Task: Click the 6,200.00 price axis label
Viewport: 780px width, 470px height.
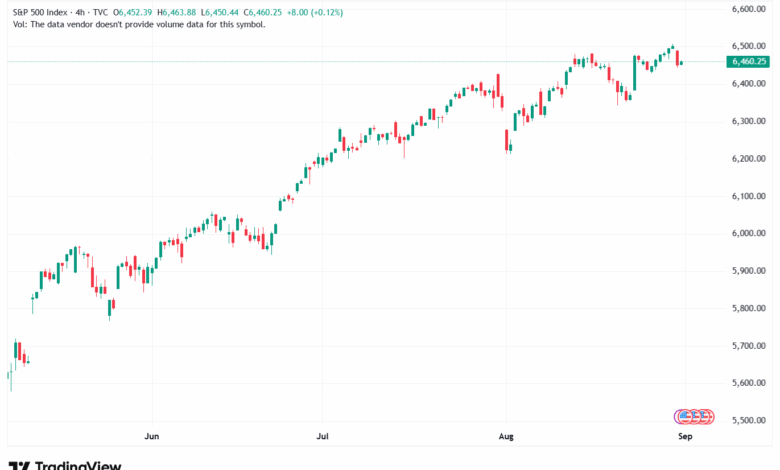Action: pyautogui.click(x=748, y=158)
